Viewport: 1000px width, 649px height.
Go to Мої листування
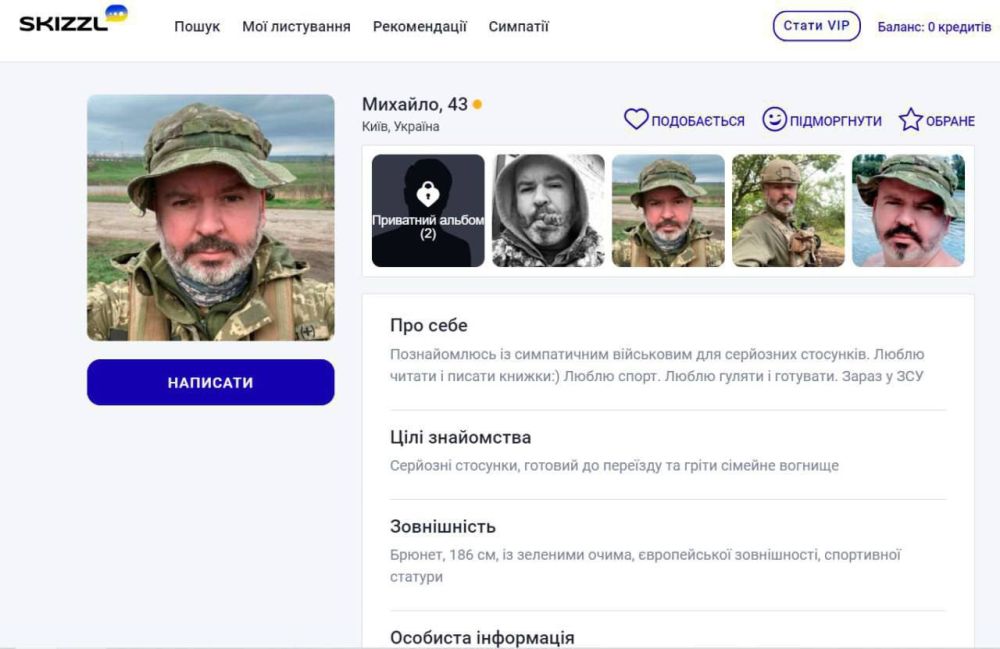[x=296, y=27]
